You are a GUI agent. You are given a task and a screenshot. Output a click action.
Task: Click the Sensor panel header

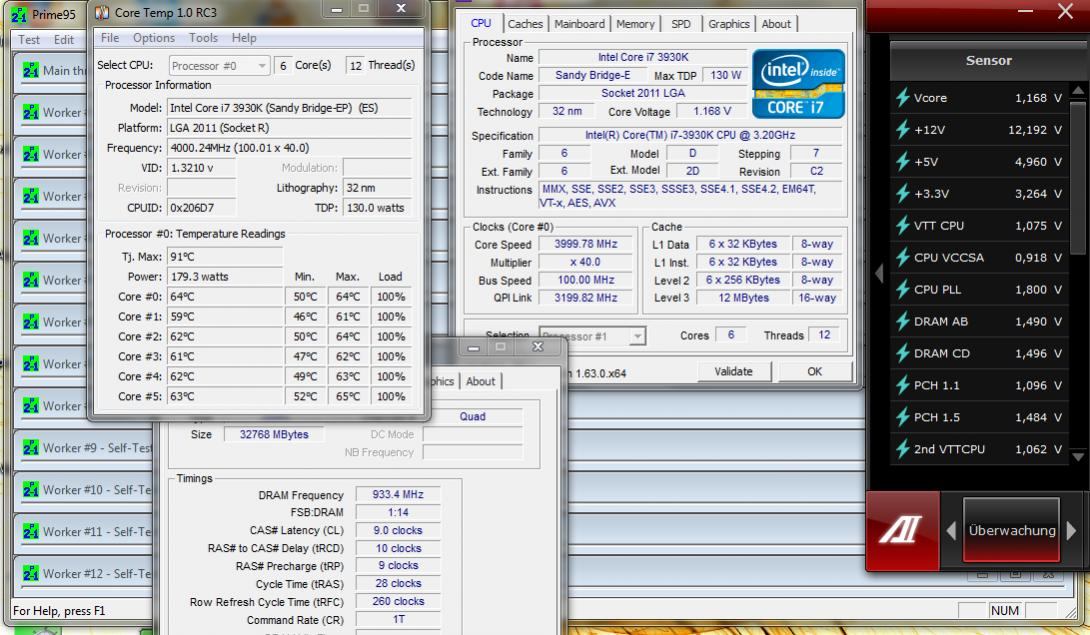(x=988, y=61)
